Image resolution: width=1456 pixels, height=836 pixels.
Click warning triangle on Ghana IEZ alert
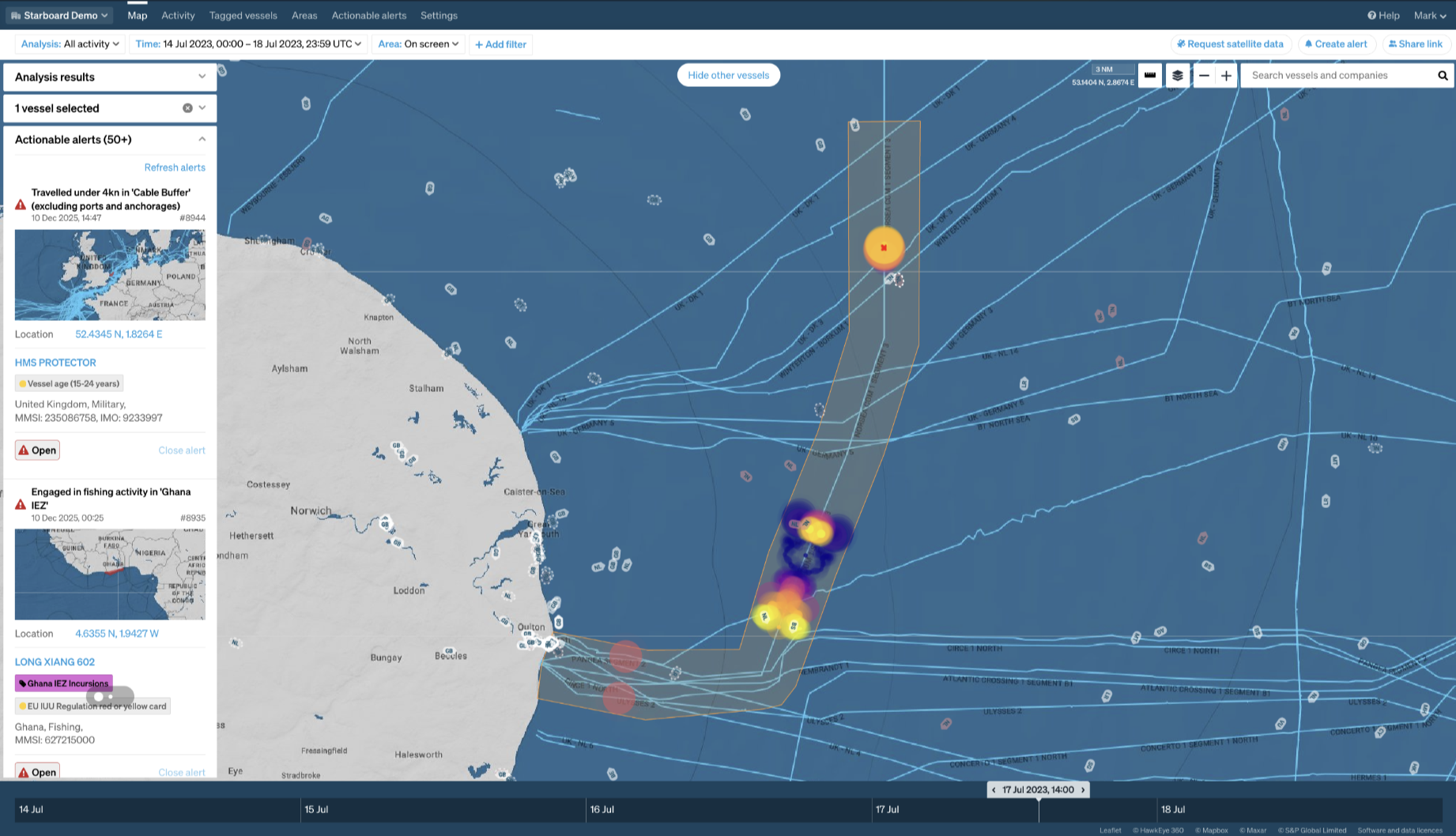tap(21, 504)
